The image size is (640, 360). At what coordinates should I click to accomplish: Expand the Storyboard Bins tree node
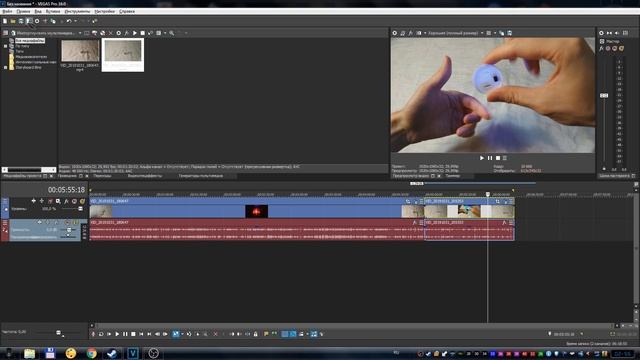[x=5, y=67]
